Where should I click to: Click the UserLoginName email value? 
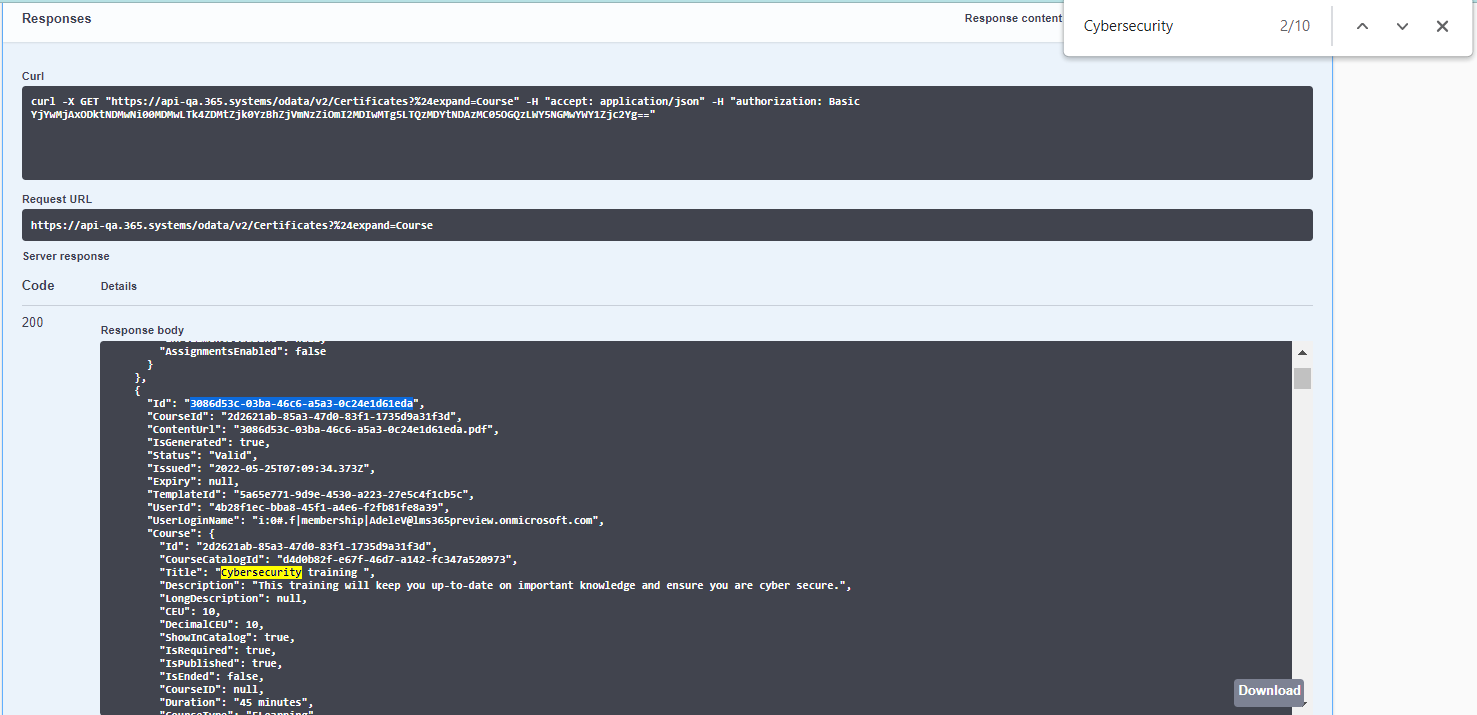click(x=420, y=520)
